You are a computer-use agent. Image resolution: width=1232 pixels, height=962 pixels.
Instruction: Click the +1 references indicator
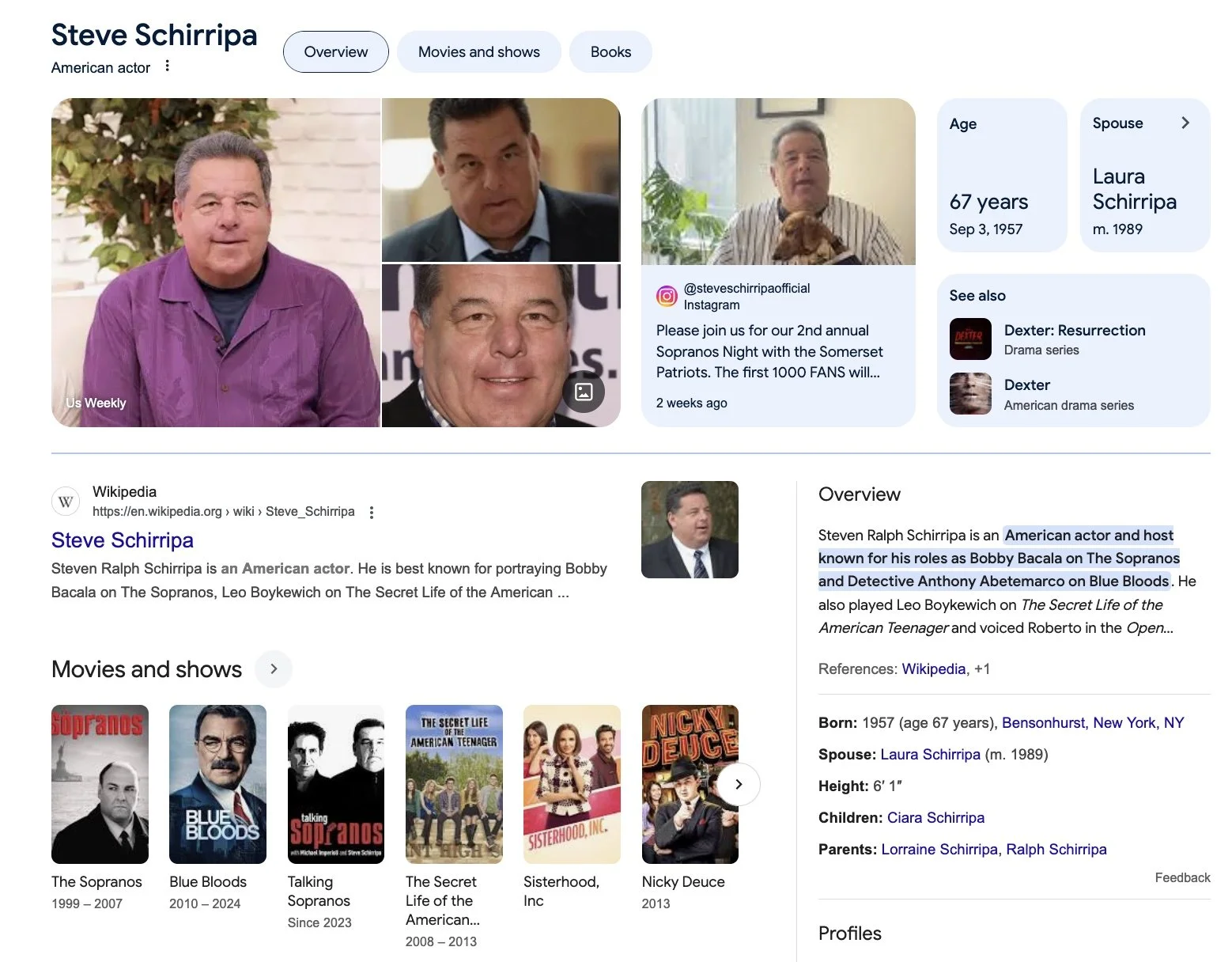[x=982, y=668]
